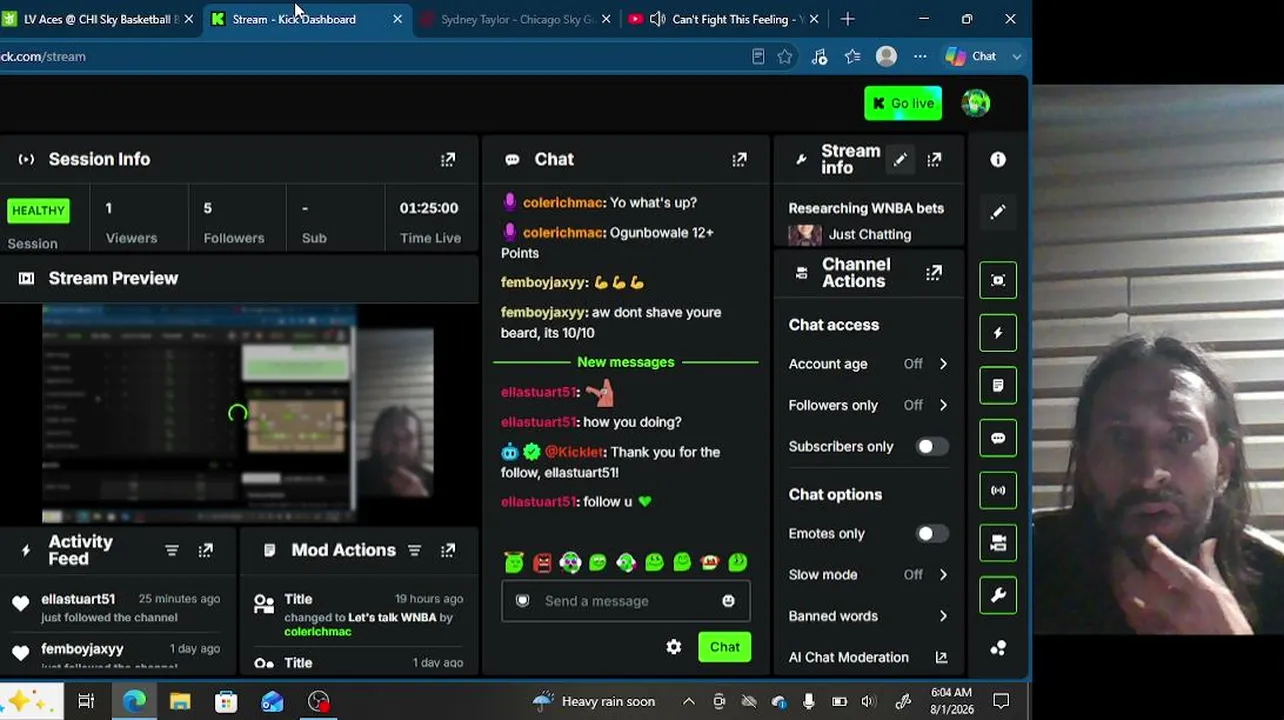Select femboyjaxyy in Activity Feed
Screen dimensions: 1284x720
82,649
